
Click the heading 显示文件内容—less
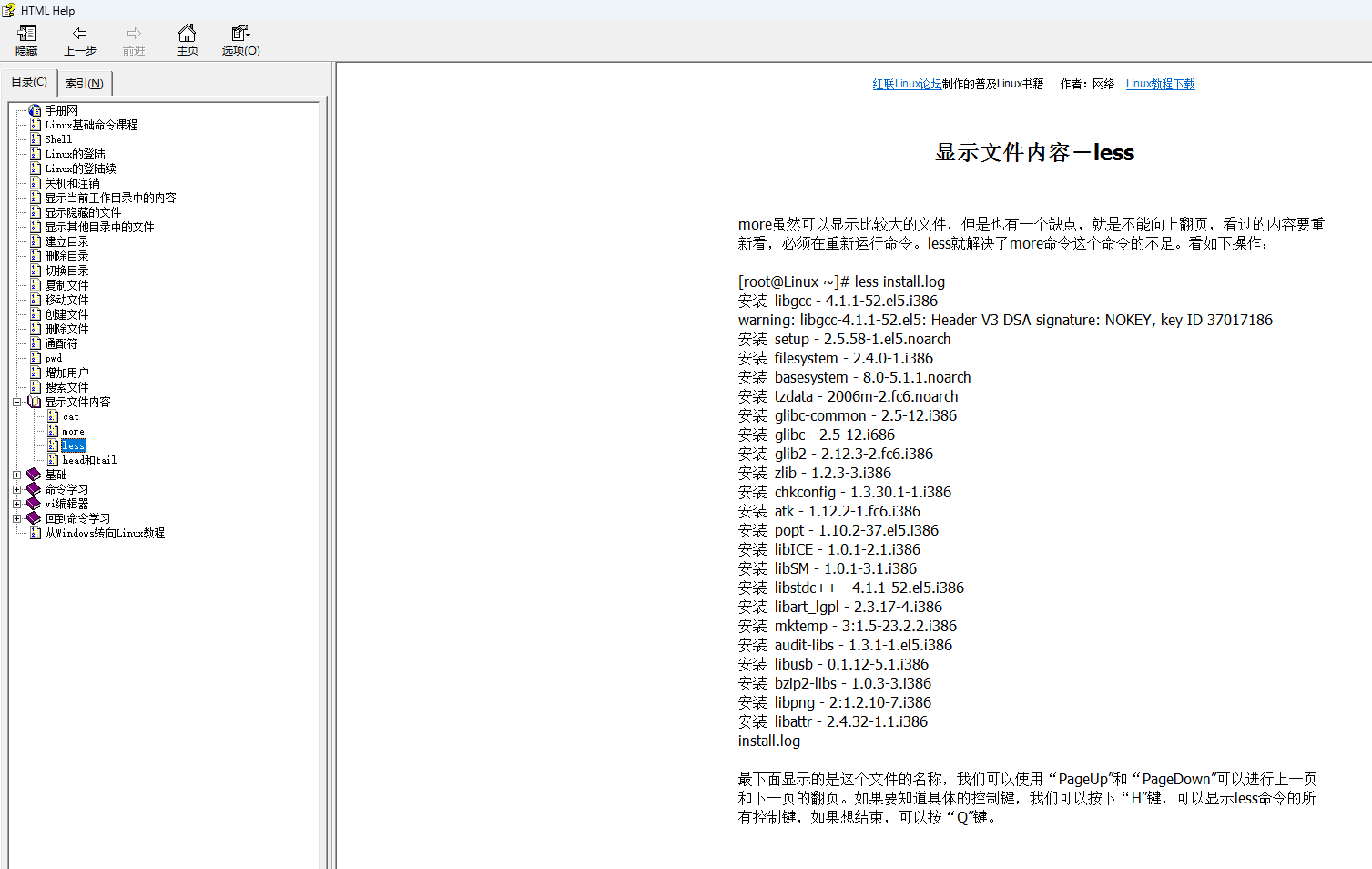(1034, 152)
